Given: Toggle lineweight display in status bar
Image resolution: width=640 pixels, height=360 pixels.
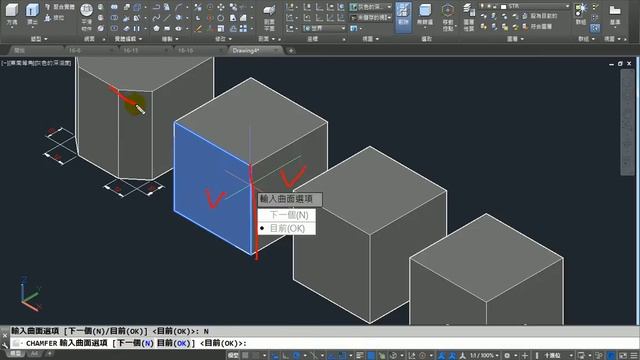Looking at the screenshot, I should [360, 356].
